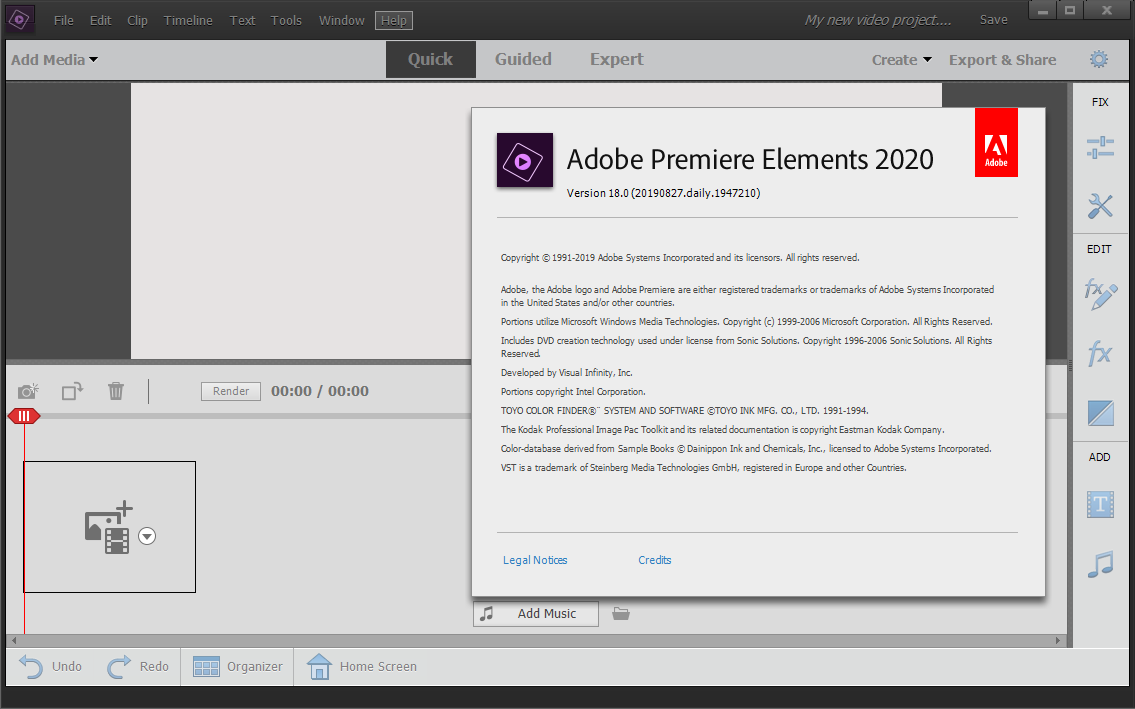Click the trash delete icon

116,391
